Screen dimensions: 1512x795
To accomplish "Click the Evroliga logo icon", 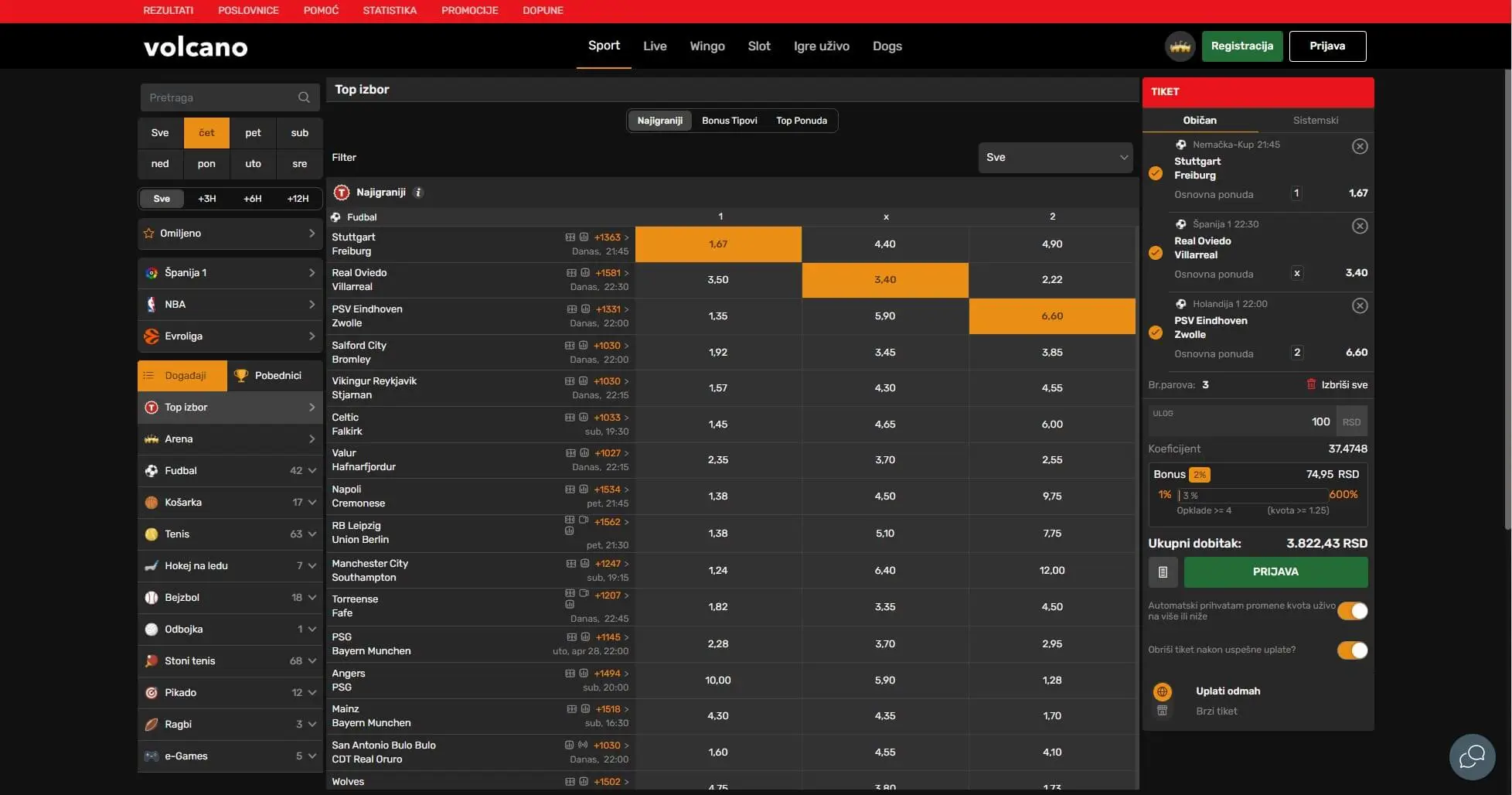I will point(152,336).
